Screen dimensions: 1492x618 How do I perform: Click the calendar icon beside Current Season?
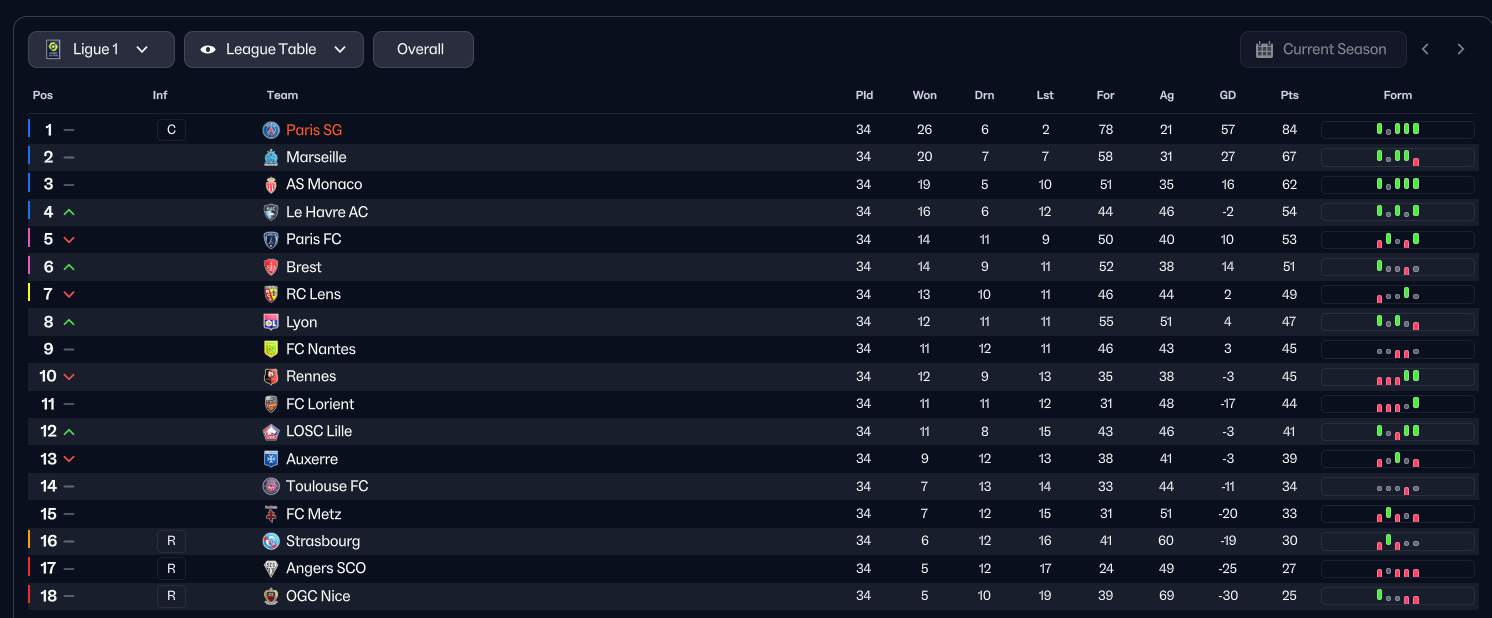(x=1264, y=49)
